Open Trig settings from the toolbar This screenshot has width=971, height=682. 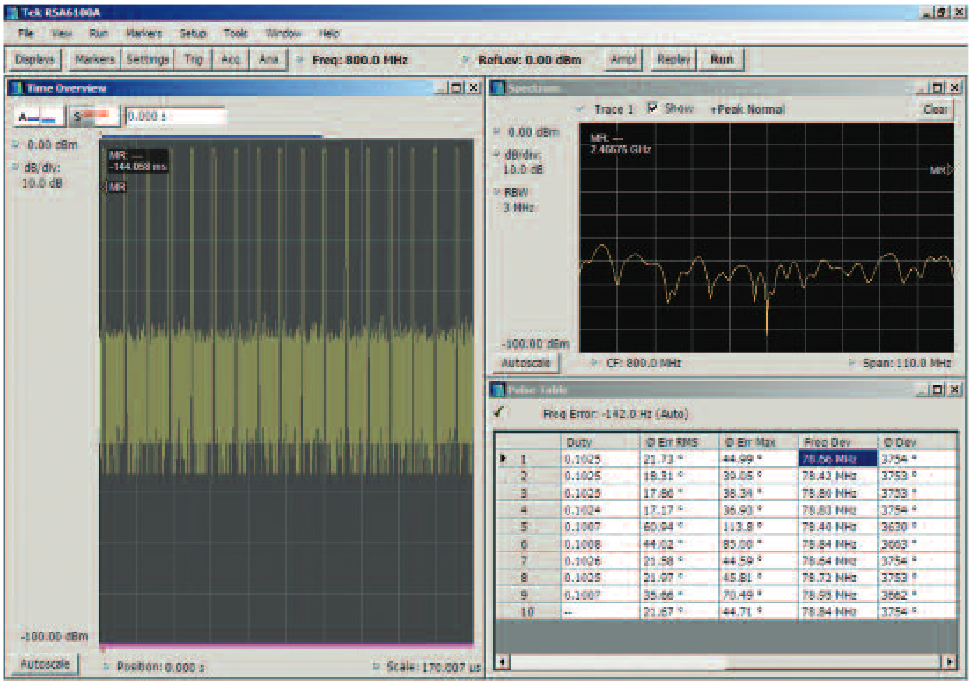[194, 59]
